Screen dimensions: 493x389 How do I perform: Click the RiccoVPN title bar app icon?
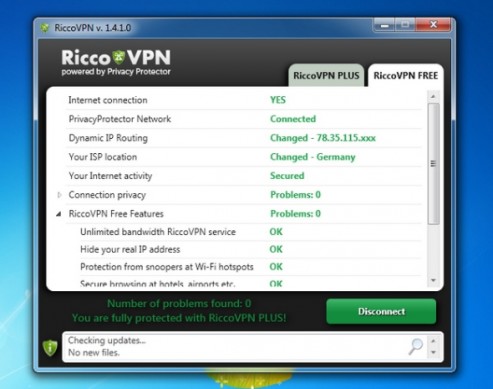(x=45, y=28)
